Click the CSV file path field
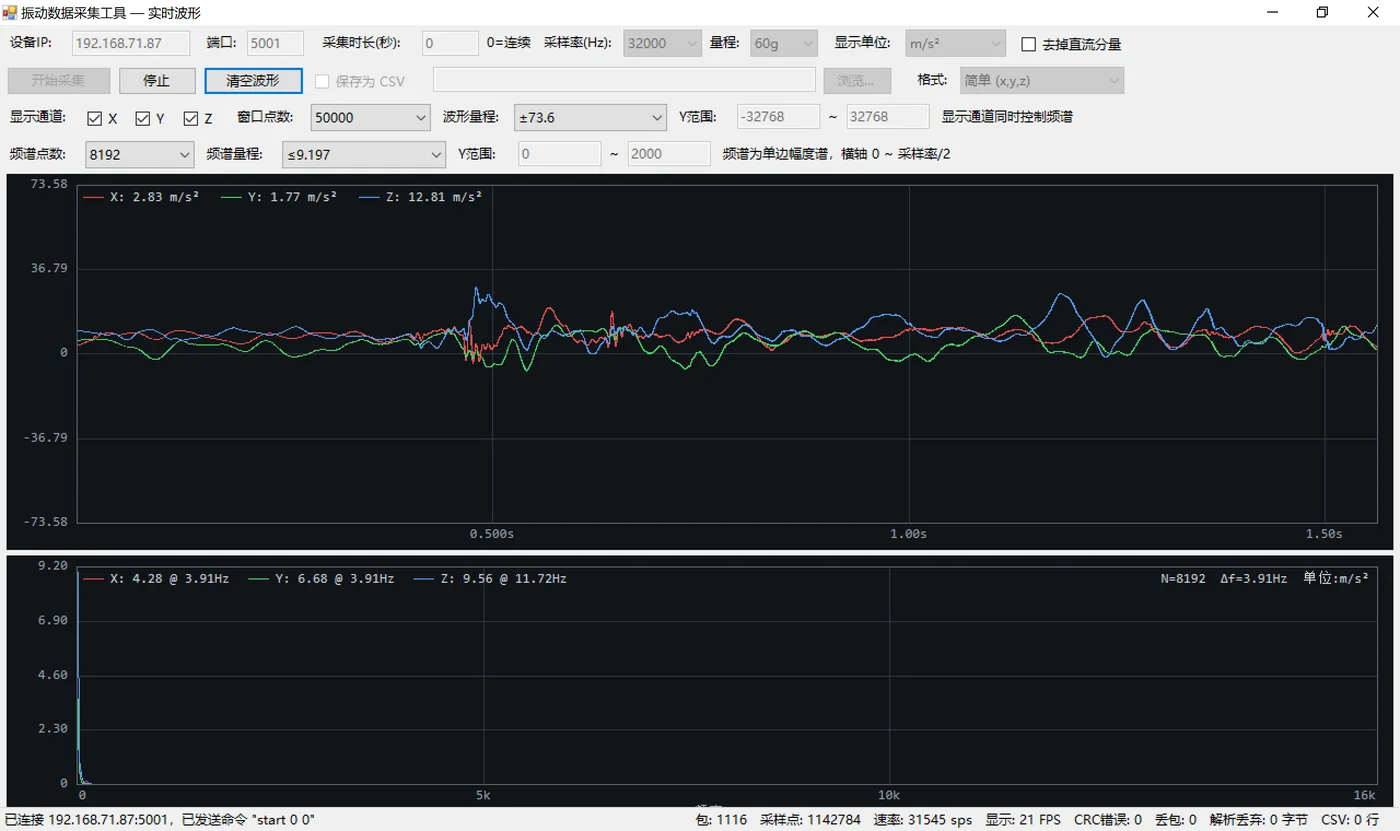The image size is (1400, 831). [x=624, y=80]
